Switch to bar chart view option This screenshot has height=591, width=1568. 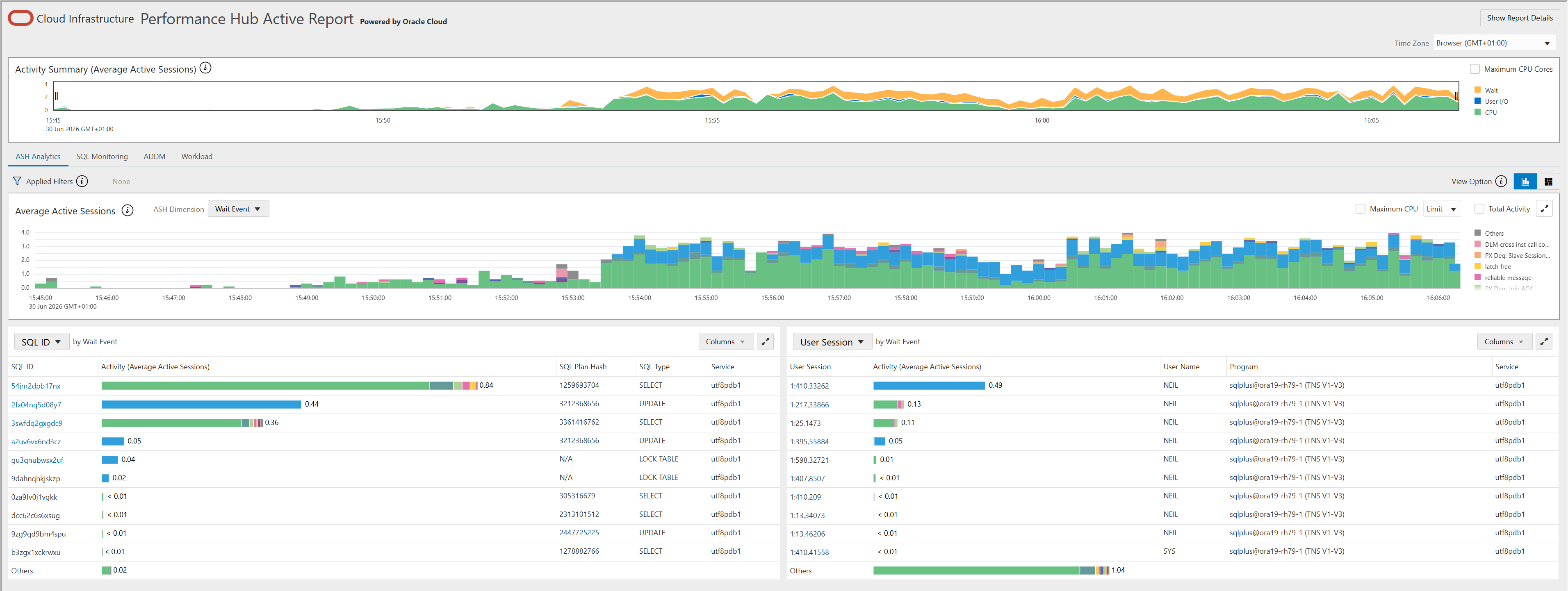(1525, 182)
